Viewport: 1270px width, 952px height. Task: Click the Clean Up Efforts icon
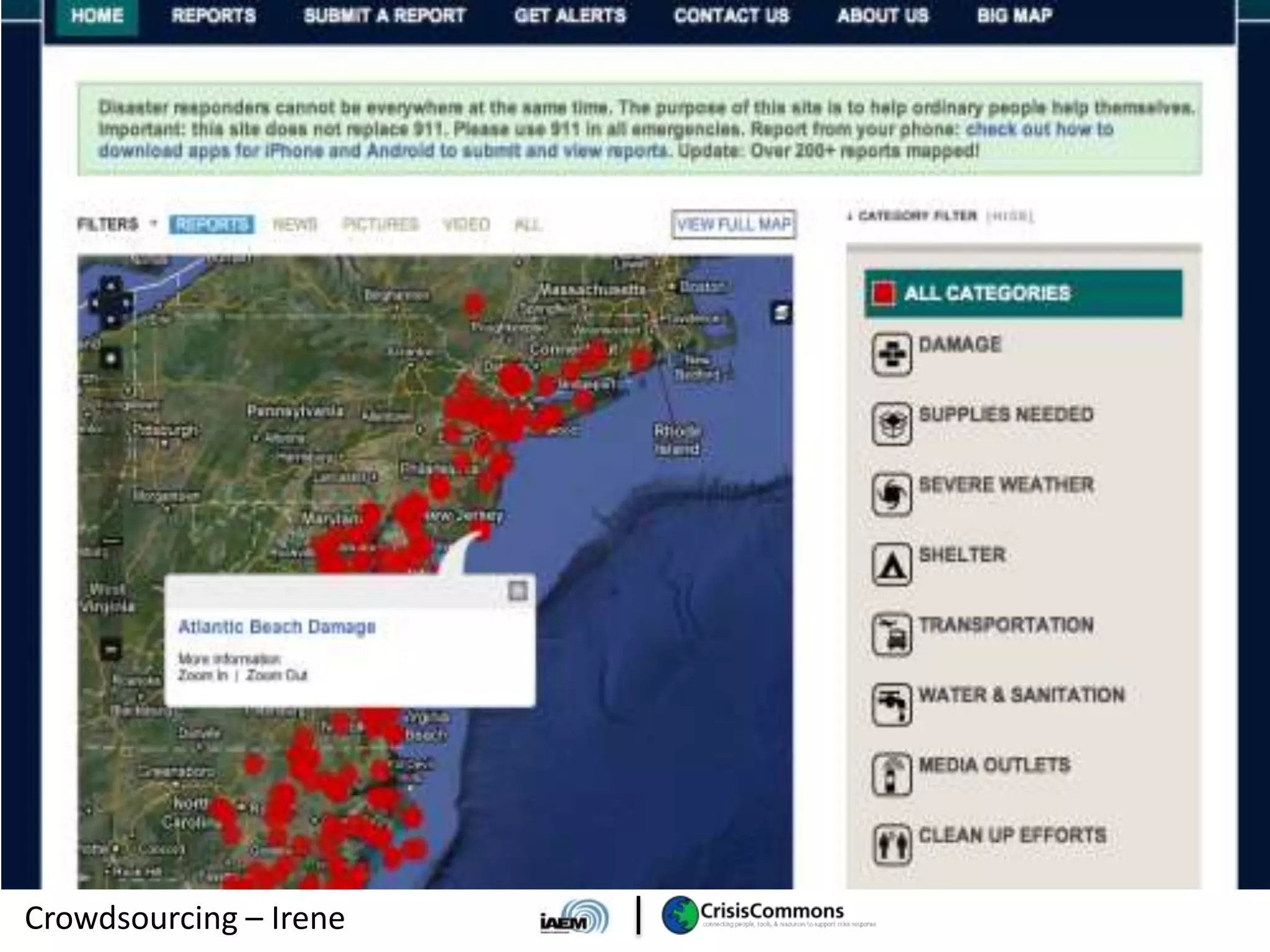tap(892, 844)
